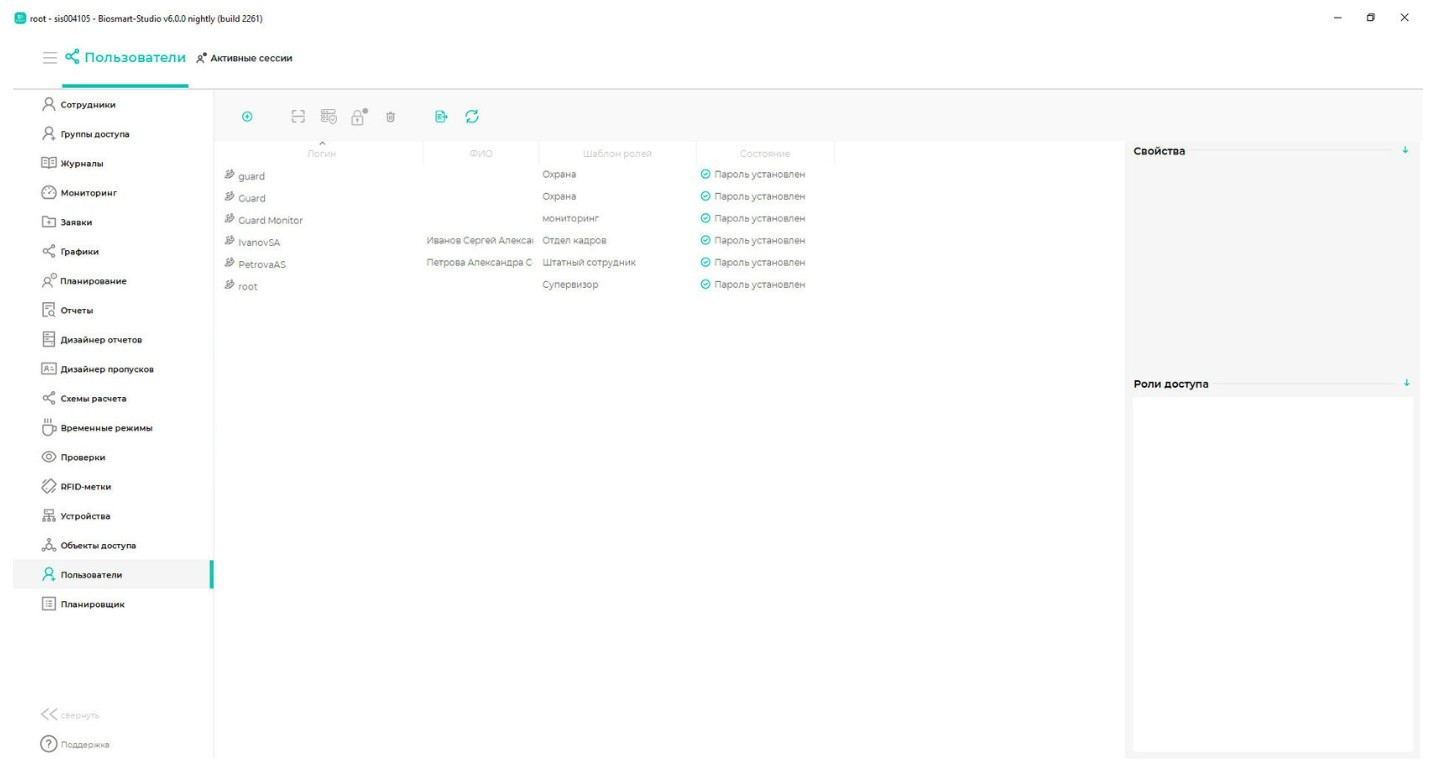Click the Поддержка help icon
Viewport: 1432px width, 780px height.
click(47, 745)
